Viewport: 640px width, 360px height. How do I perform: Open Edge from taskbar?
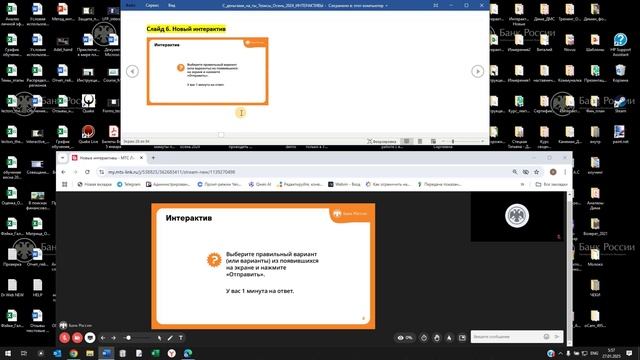point(188,353)
